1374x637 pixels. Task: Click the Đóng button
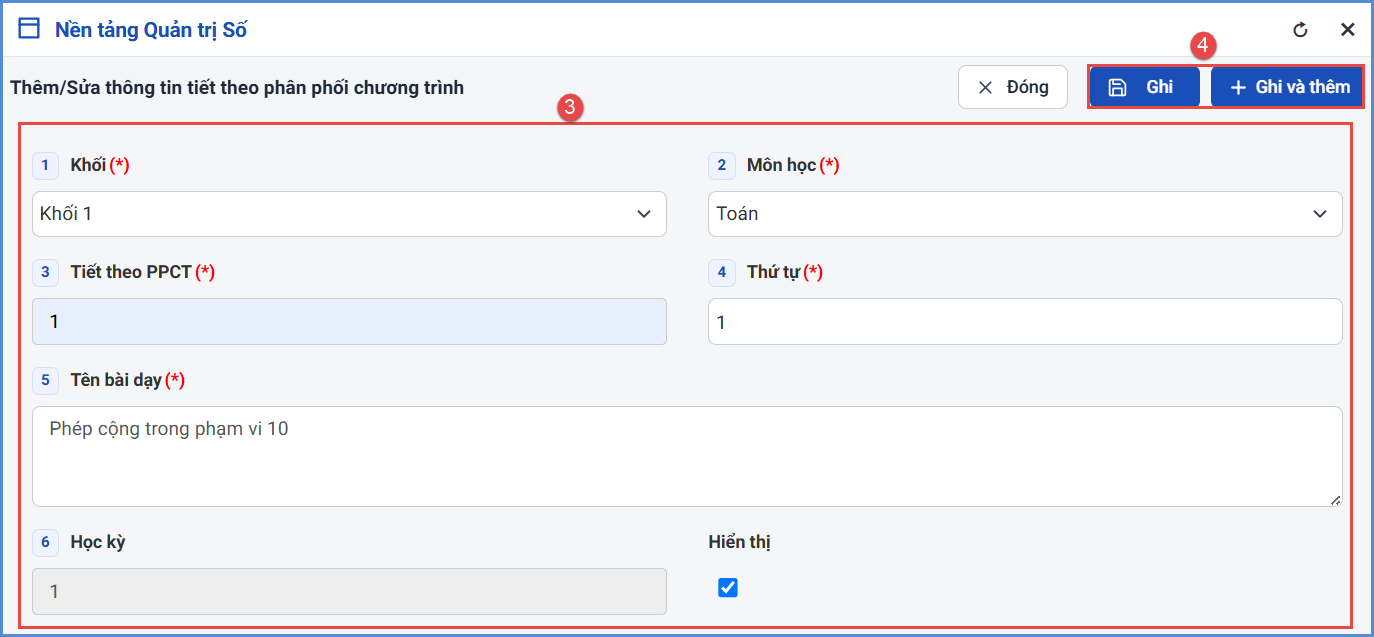tap(1013, 87)
